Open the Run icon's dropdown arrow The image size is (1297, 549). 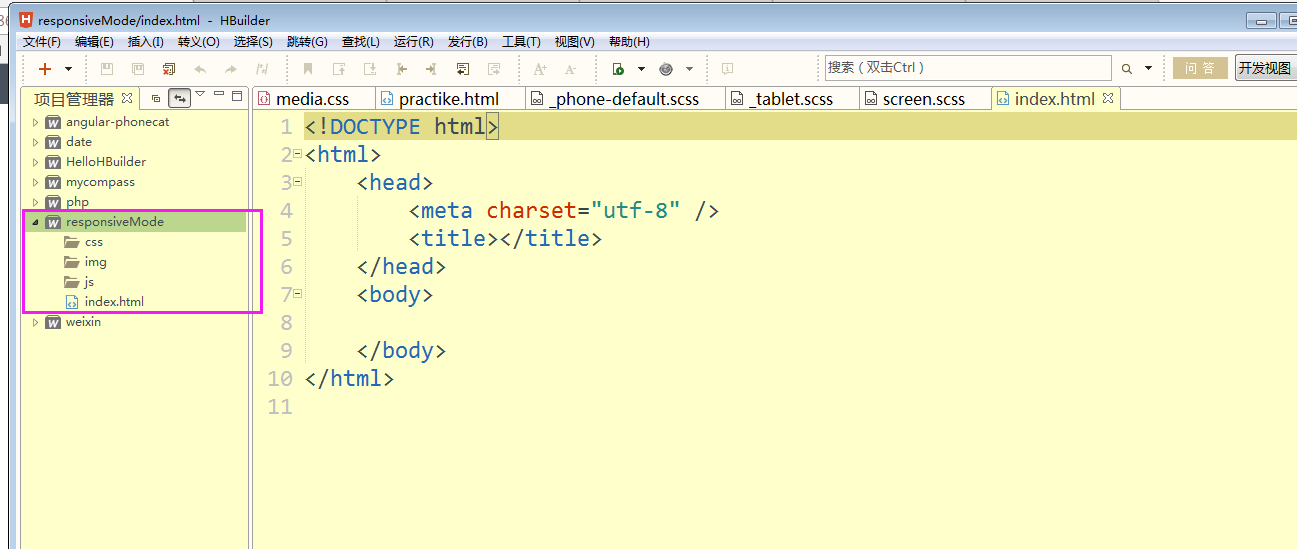coord(641,69)
